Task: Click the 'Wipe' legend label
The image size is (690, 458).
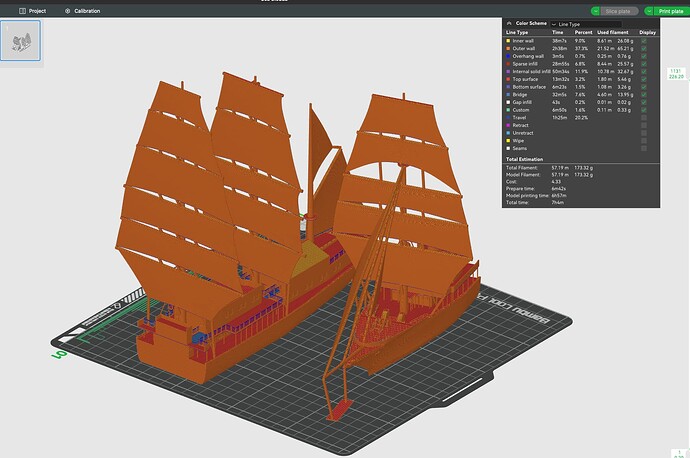Action: [x=518, y=141]
